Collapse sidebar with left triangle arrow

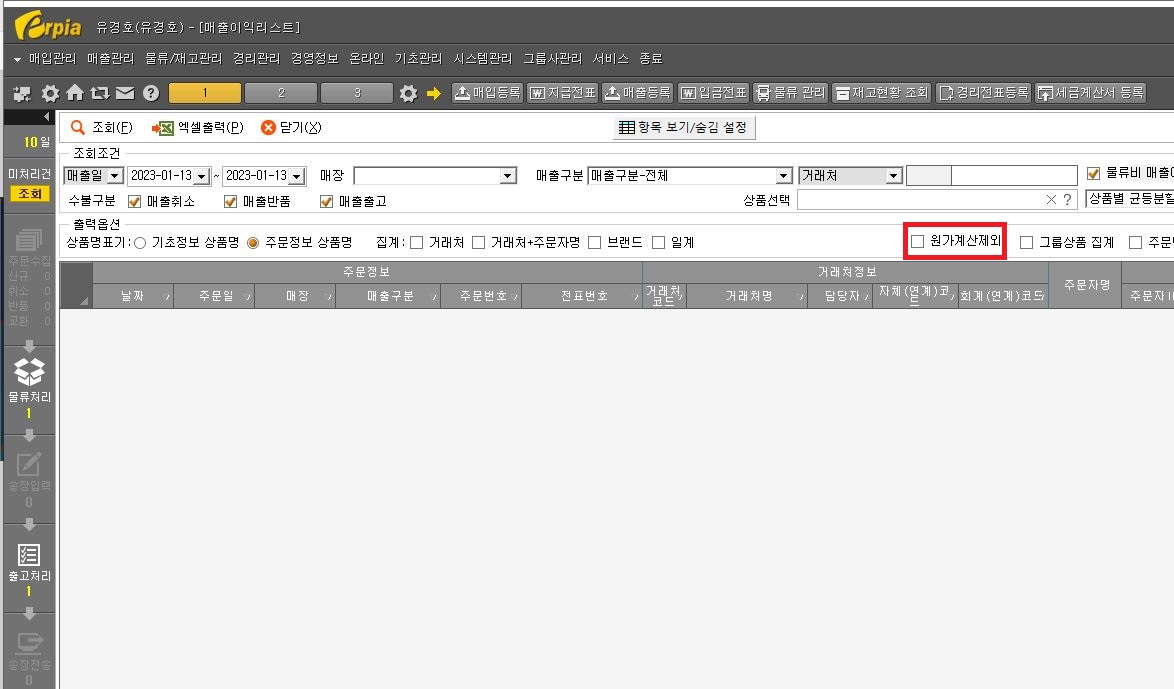click(x=46, y=117)
